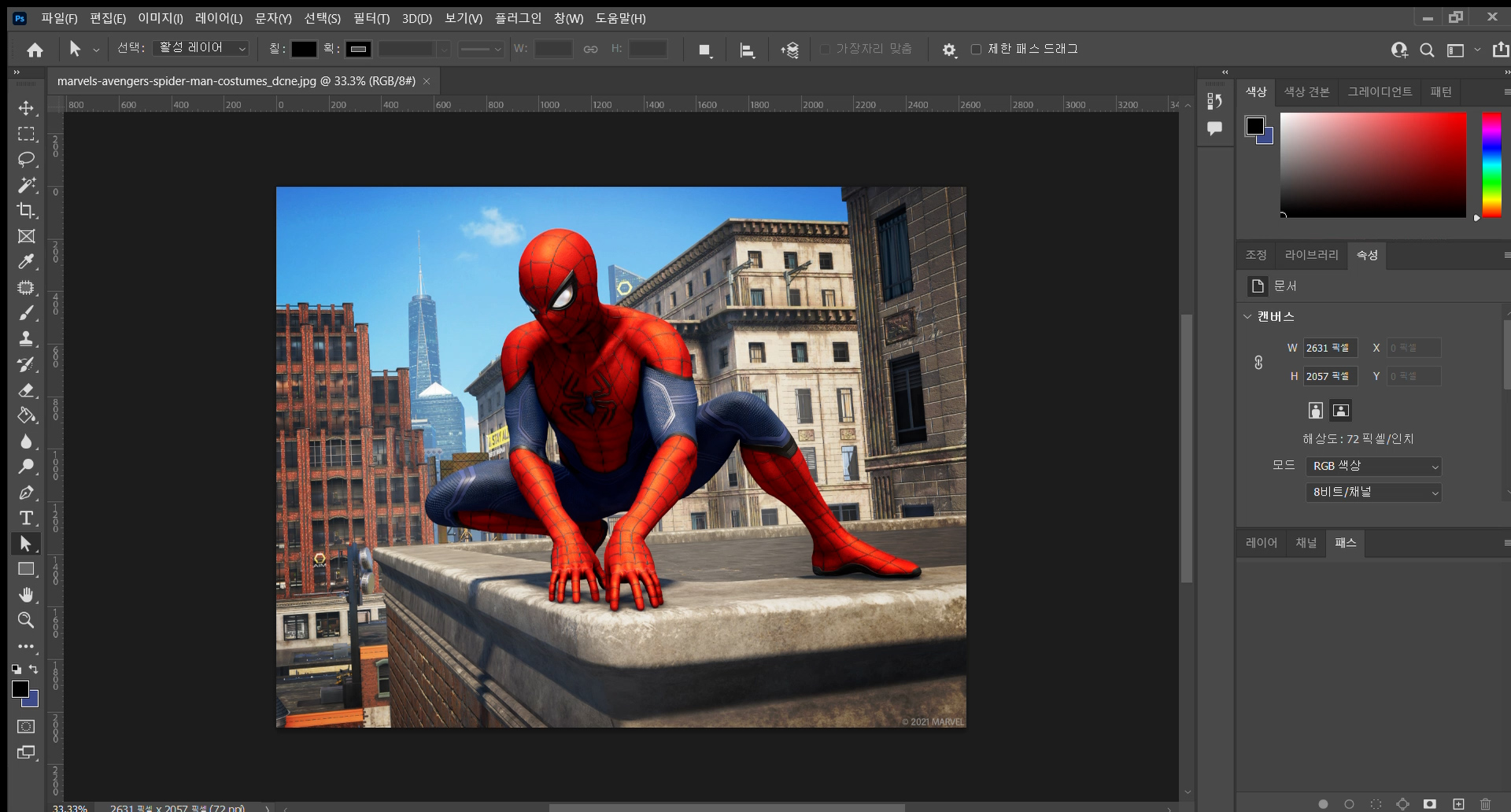
Task: Select the Clone Stamp tool
Action: [x=26, y=338]
